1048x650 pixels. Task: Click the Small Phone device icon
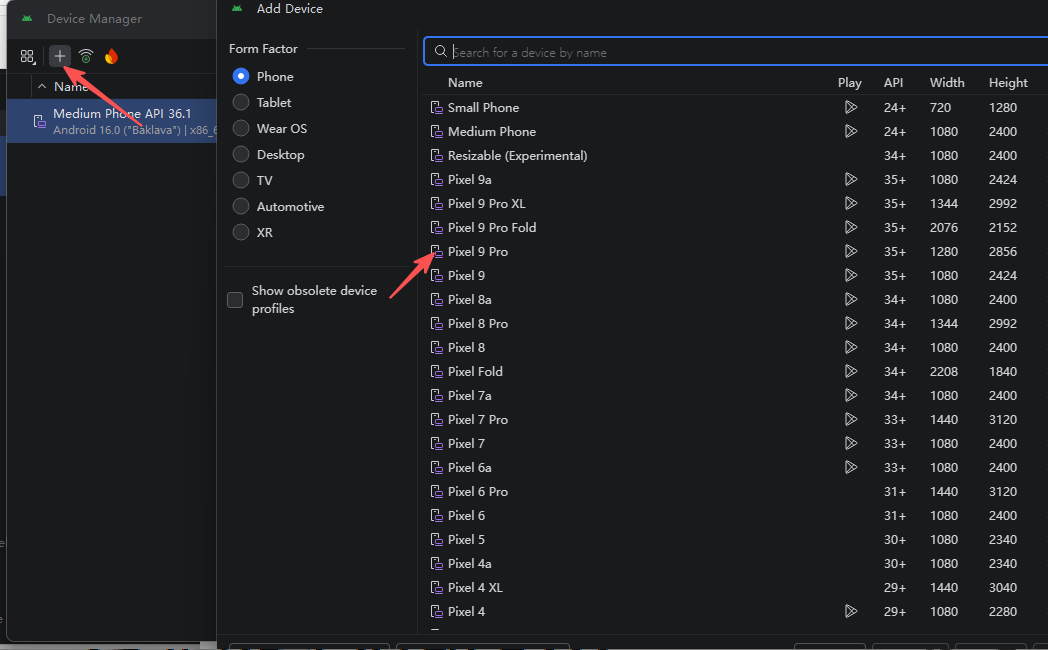click(436, 108)
